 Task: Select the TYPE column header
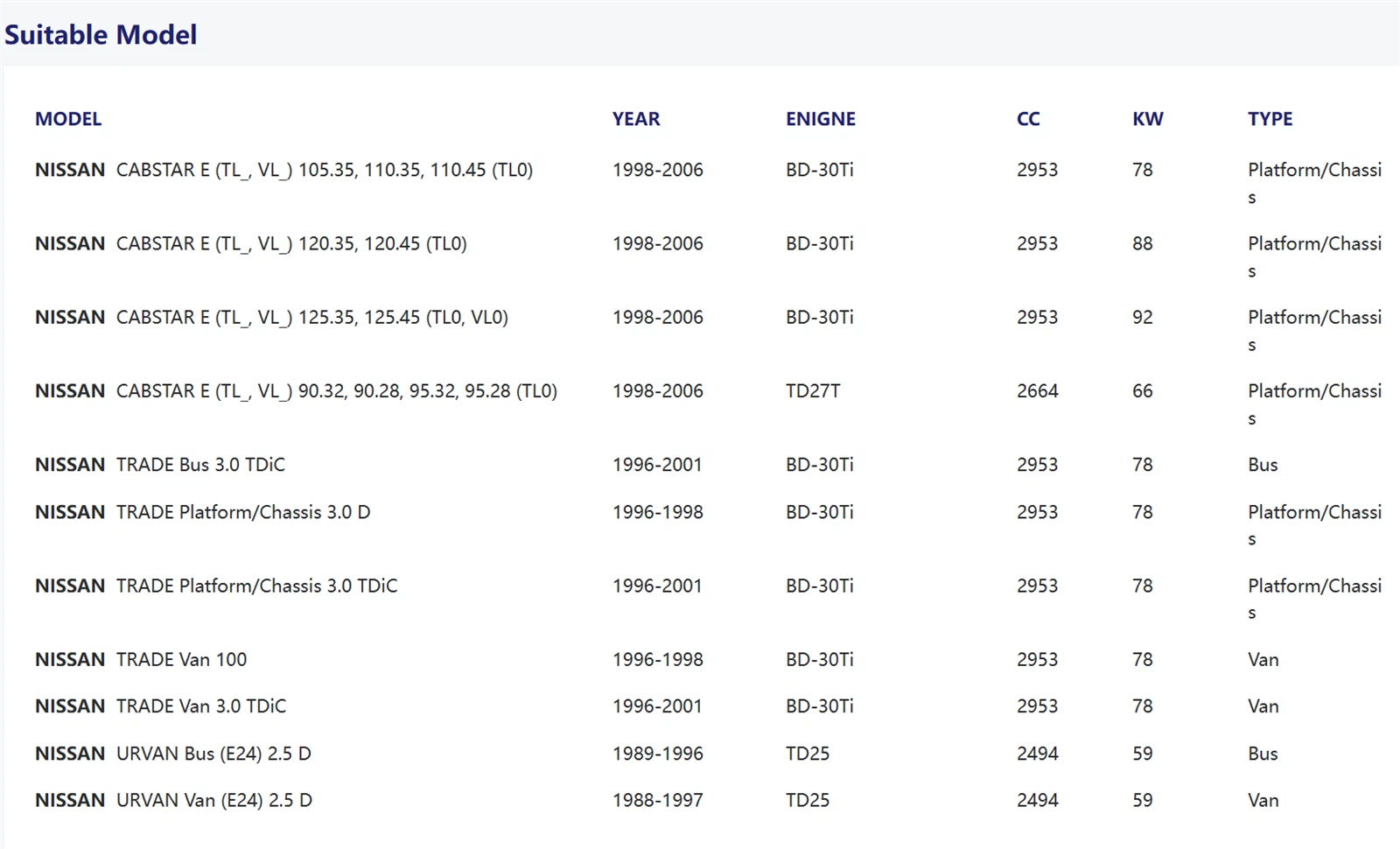1270,119
